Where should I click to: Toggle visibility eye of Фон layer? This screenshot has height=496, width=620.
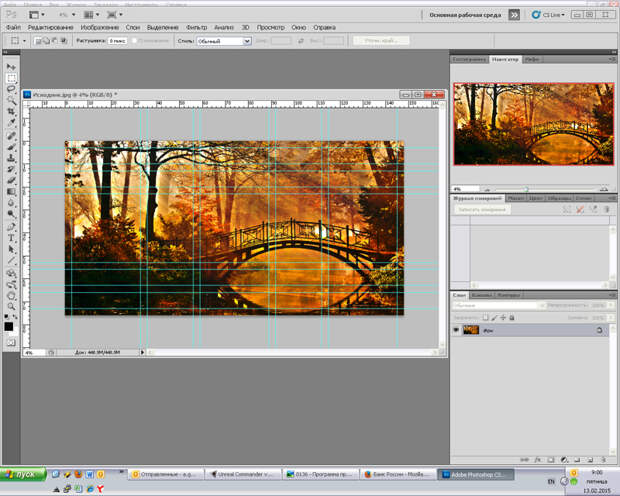tap(456, 330)
